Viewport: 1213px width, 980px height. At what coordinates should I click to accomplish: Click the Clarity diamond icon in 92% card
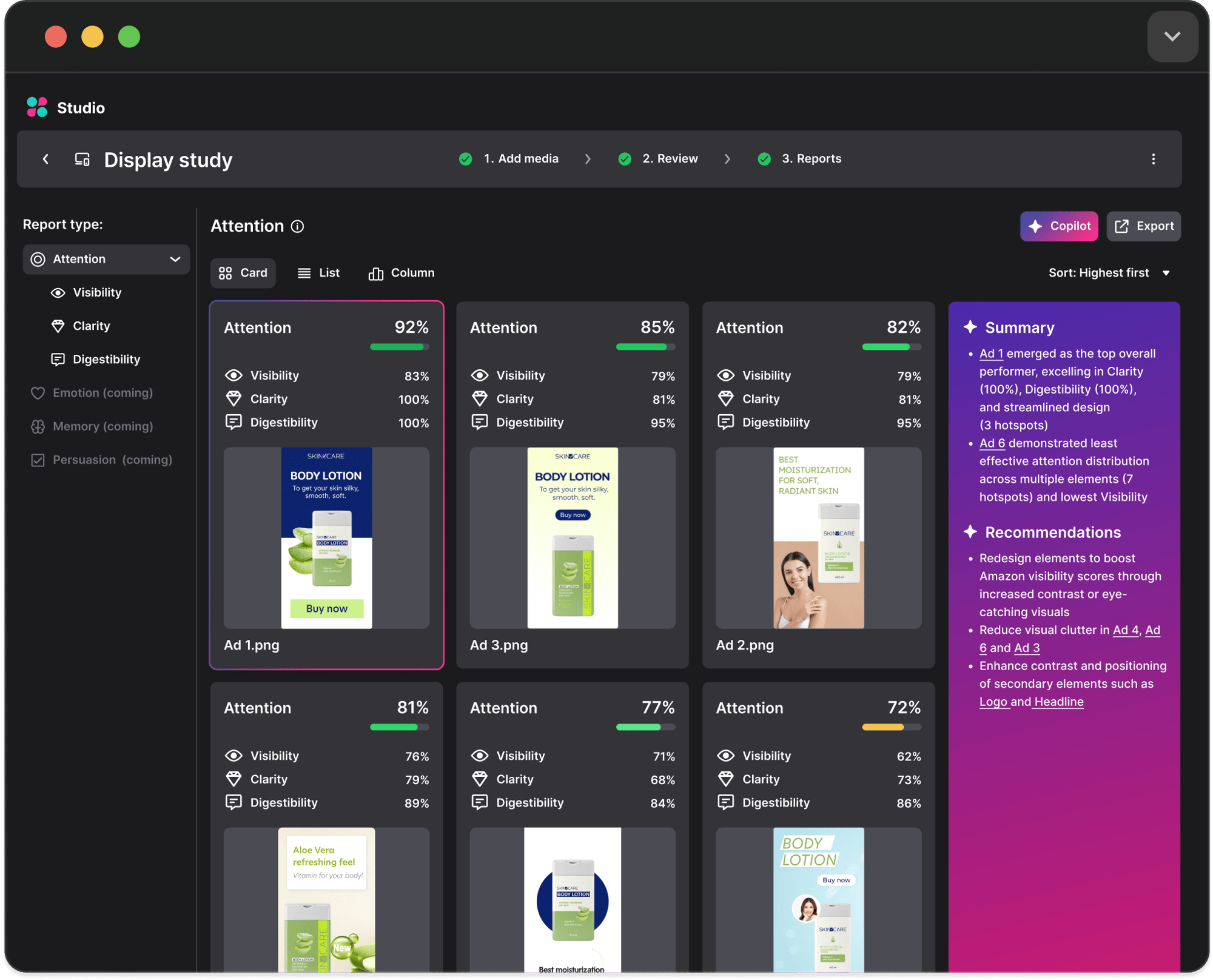point(234,399)
